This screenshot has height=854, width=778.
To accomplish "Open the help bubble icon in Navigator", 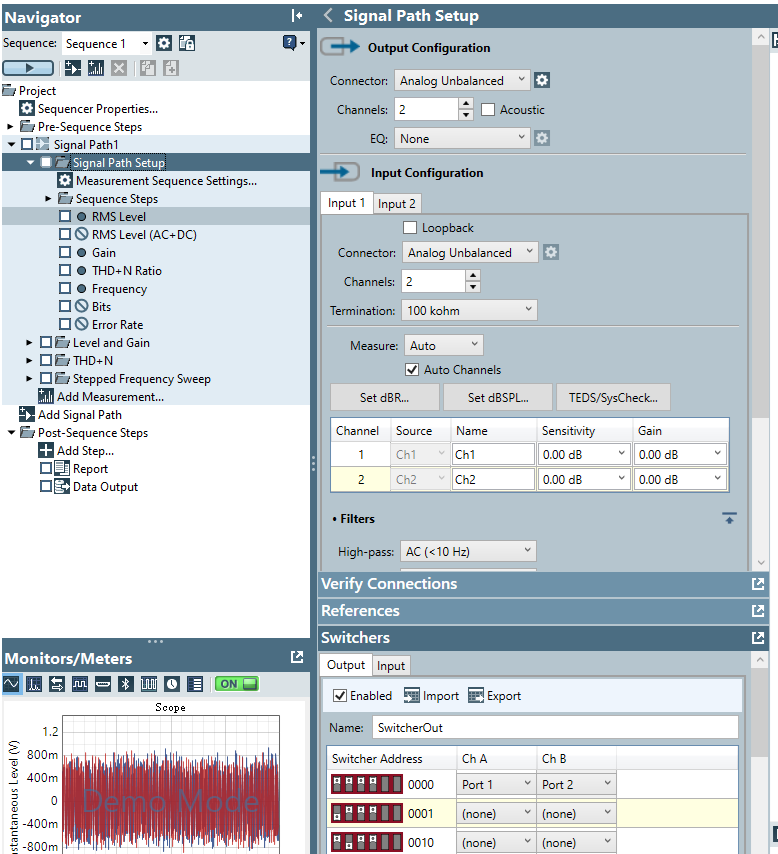I will (290, 42).
